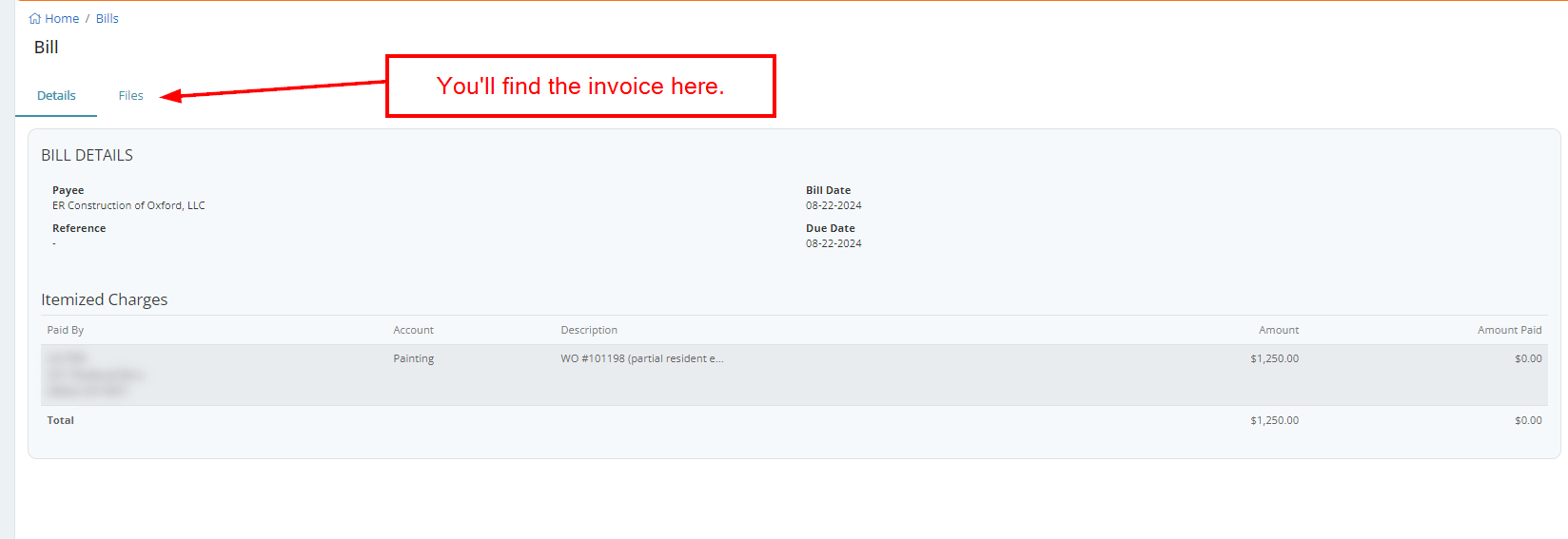Screen dimensions: 1568x539
Task: Click the Amount column header
Action: [1278, 330]
